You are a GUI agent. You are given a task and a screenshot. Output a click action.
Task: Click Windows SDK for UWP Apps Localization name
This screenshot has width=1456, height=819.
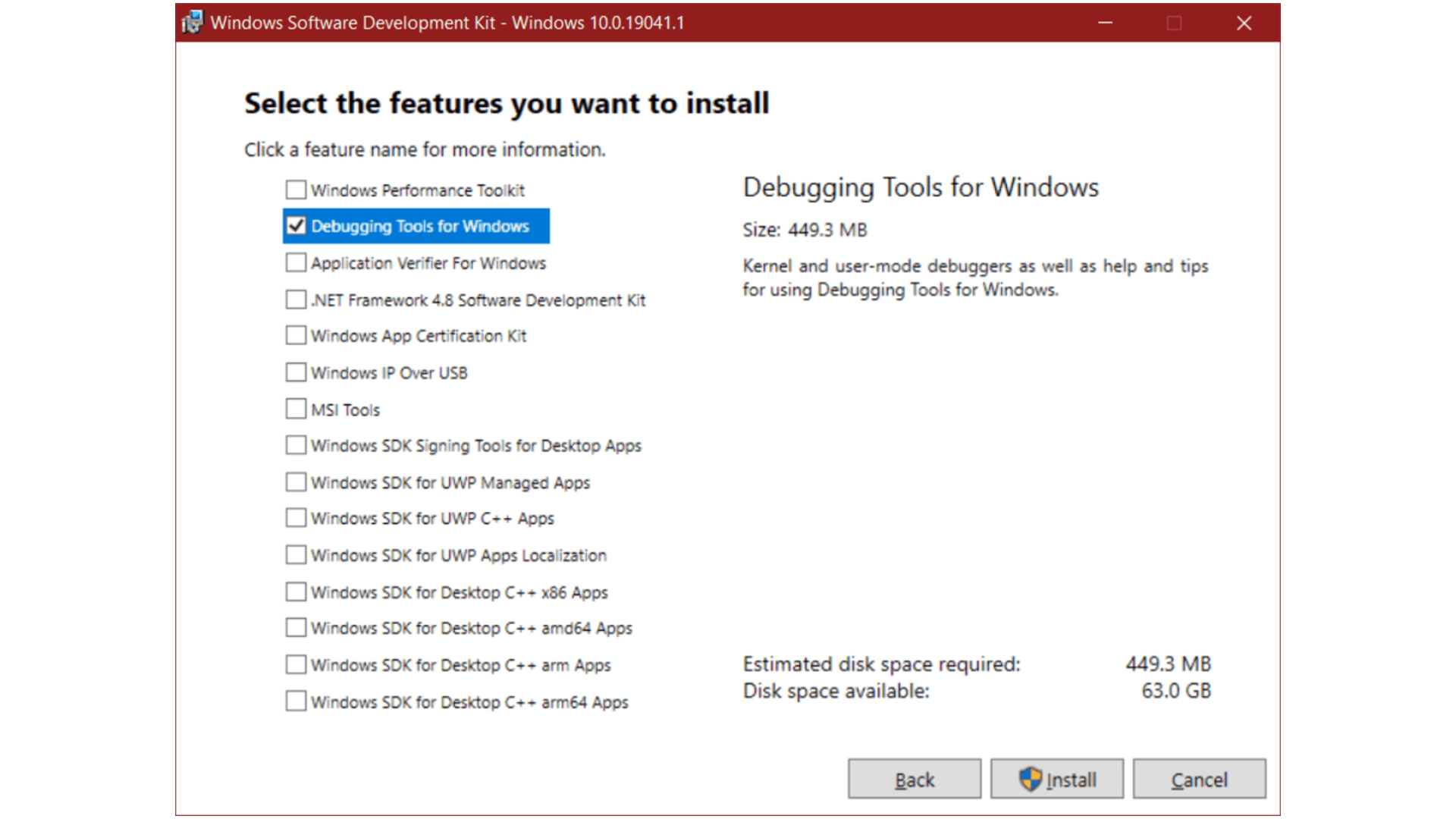coord(459,556)
